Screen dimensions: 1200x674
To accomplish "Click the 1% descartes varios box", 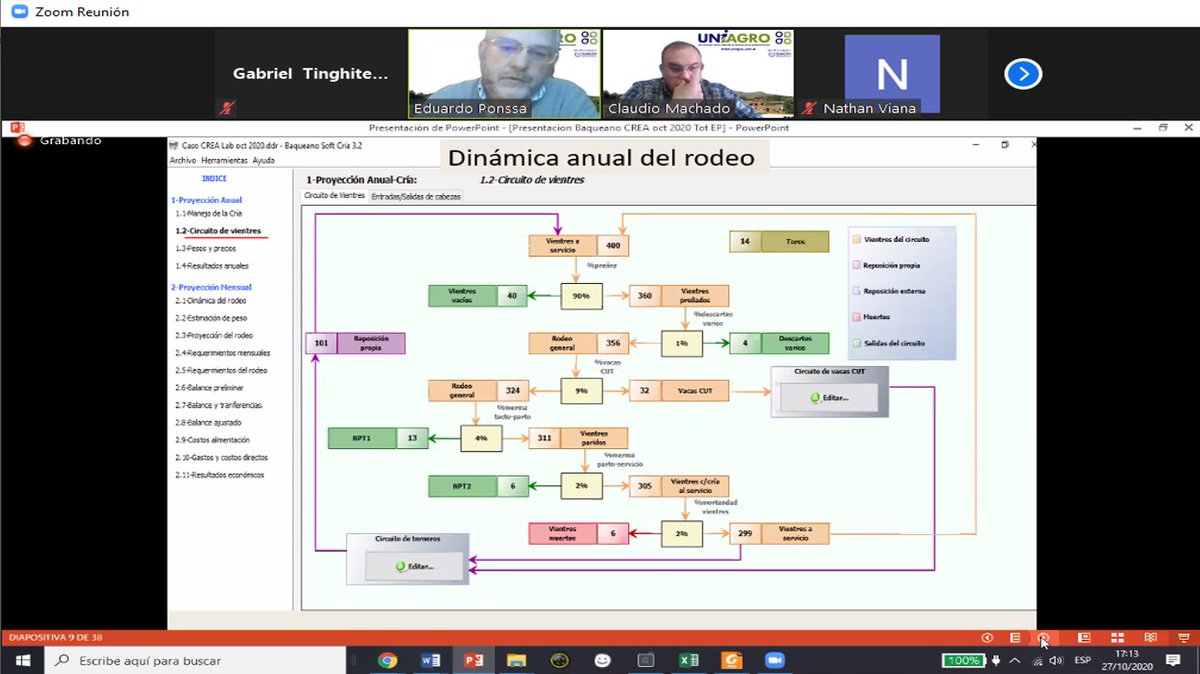I will click(682, 343).
